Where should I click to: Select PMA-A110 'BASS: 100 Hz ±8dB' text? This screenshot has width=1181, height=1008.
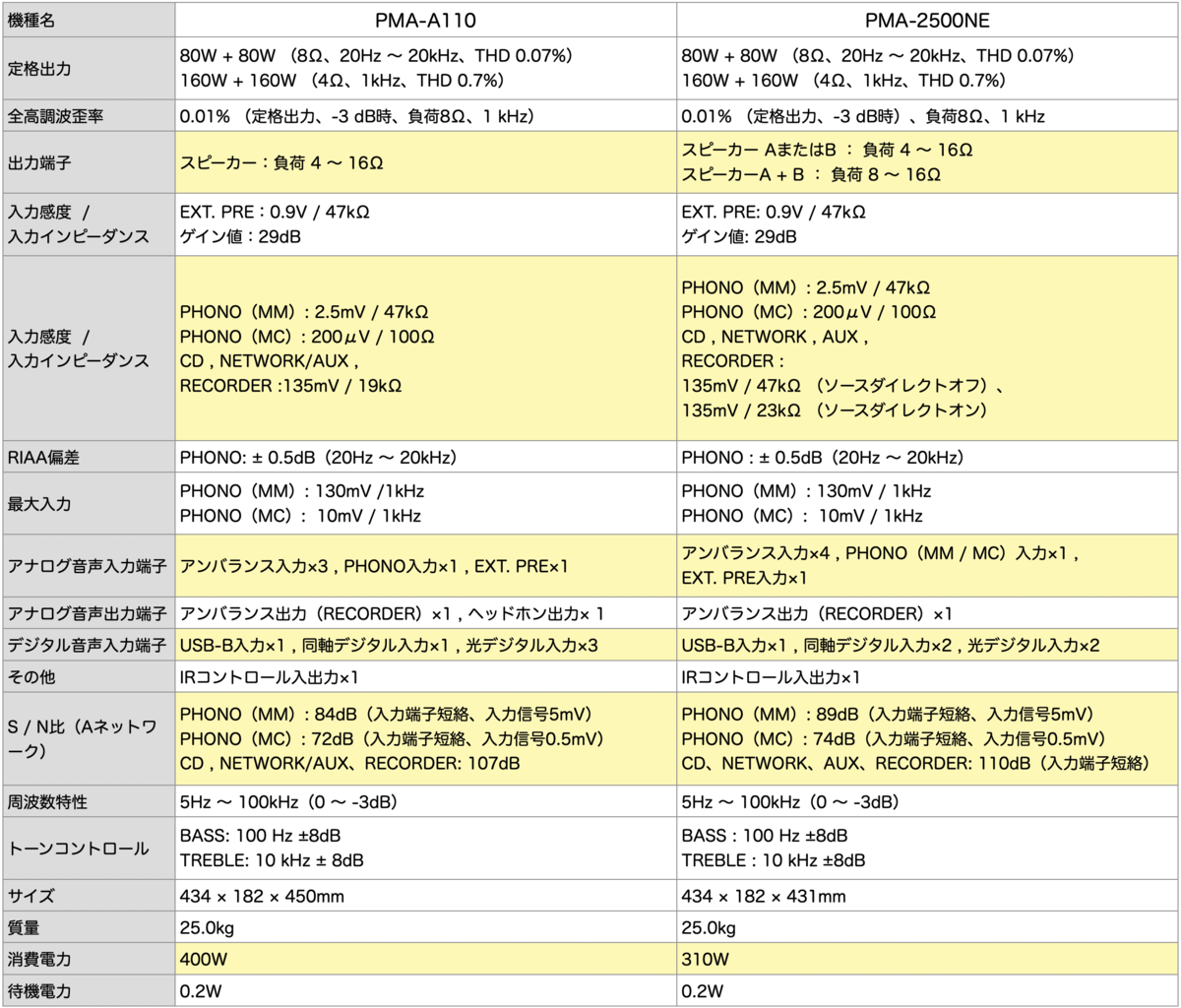[261, 836]
